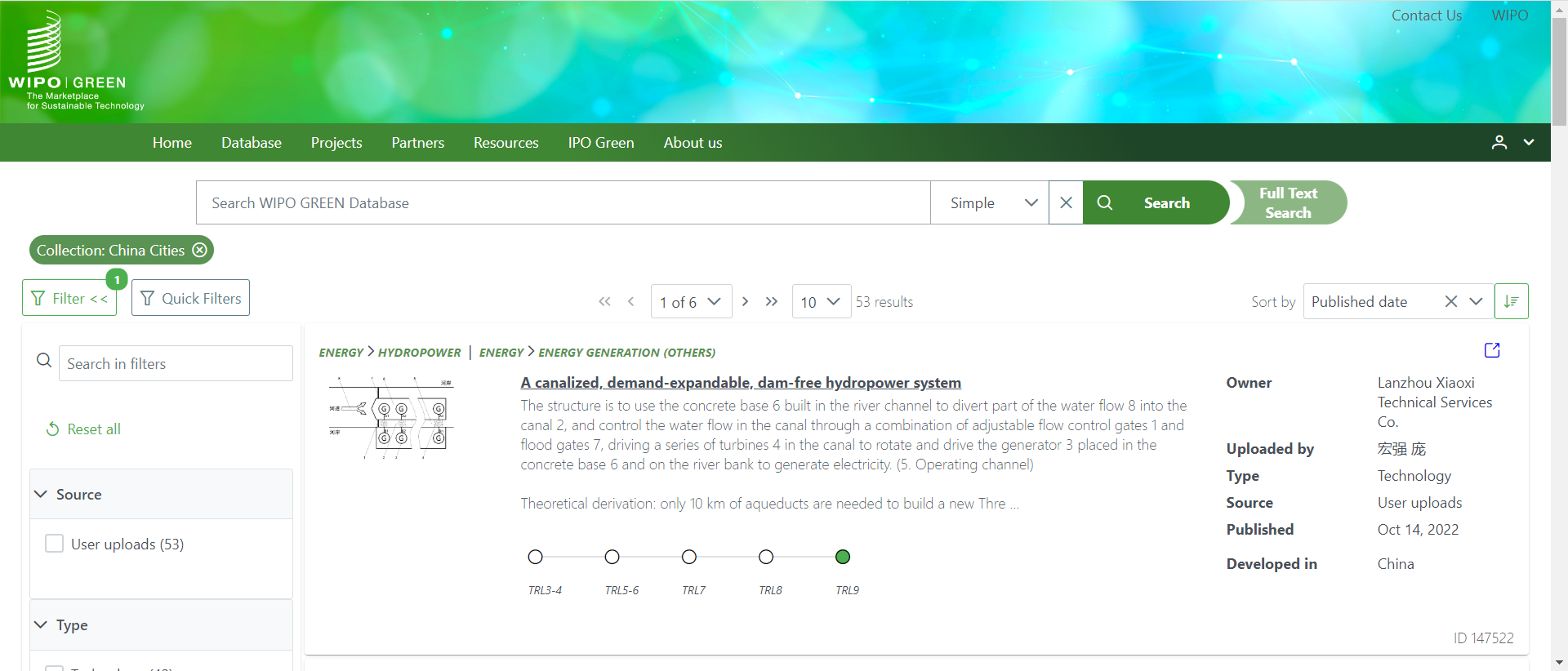Open the canalized hydropower system title link
Image resolution: width=1568 pixels, height=671 pixels.
point(741,383)
